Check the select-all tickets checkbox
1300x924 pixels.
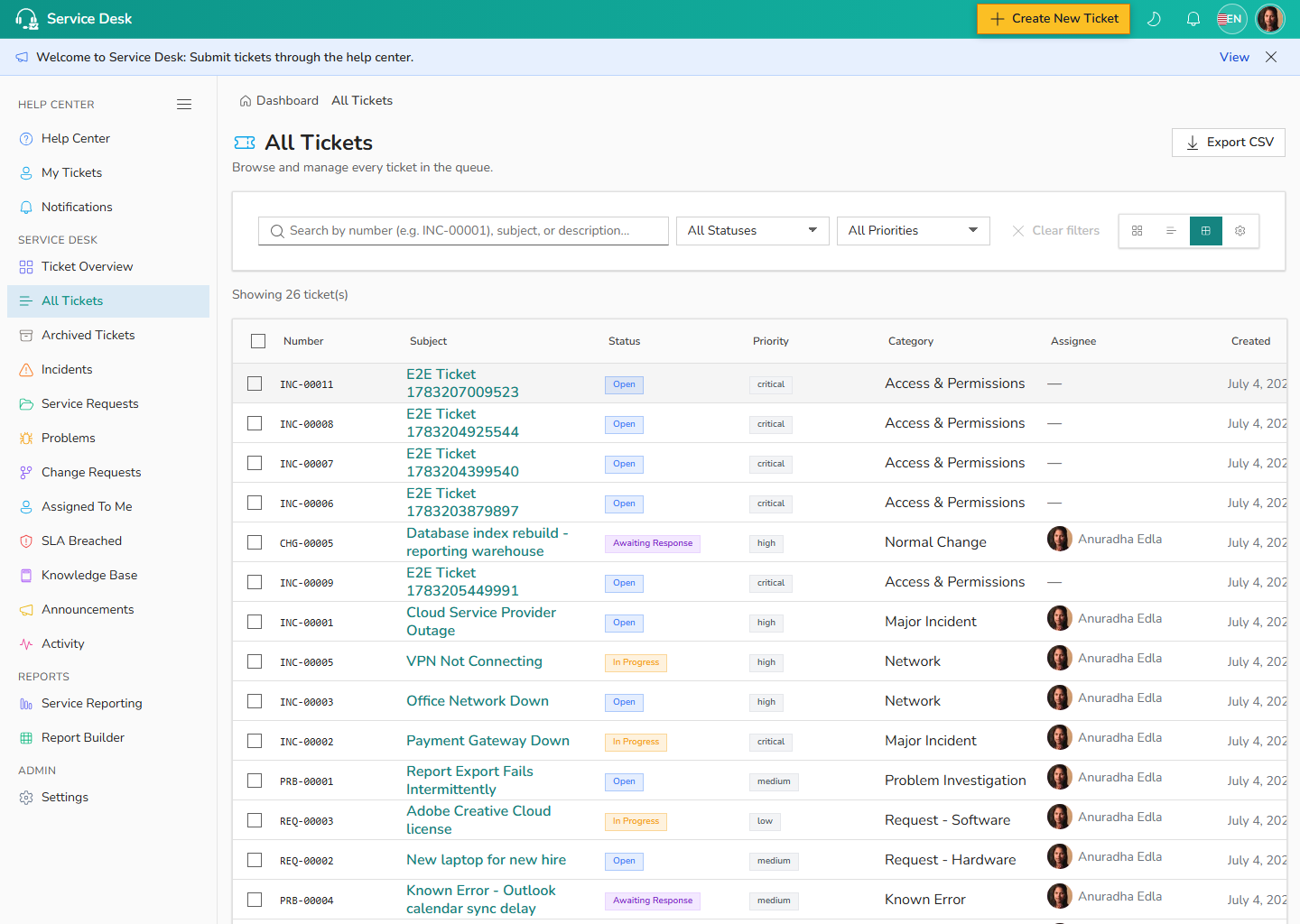point(258,341)
